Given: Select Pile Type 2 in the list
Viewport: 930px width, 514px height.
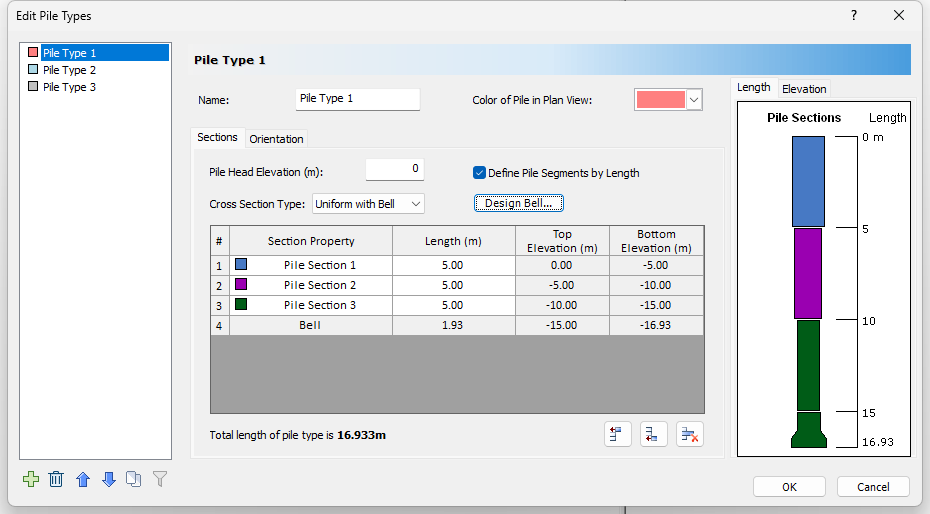Looking at the screenshot, I should pos(69,70).
